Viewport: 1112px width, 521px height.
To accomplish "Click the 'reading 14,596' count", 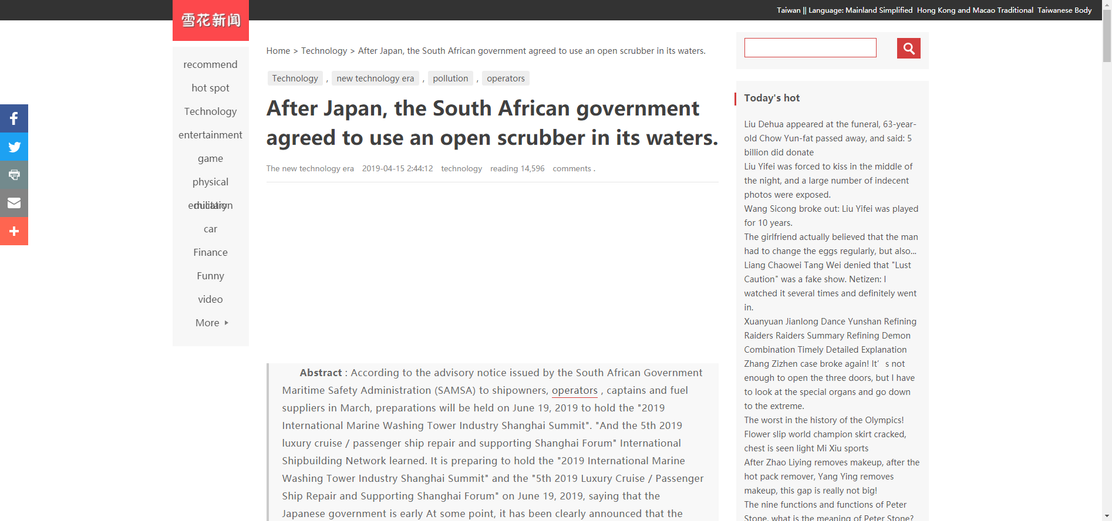I will (x=518, y=169).
